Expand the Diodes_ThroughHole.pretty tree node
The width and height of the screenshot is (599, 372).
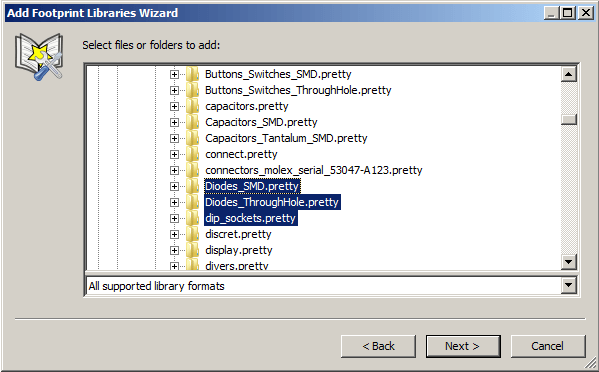[x=174, y=202]
